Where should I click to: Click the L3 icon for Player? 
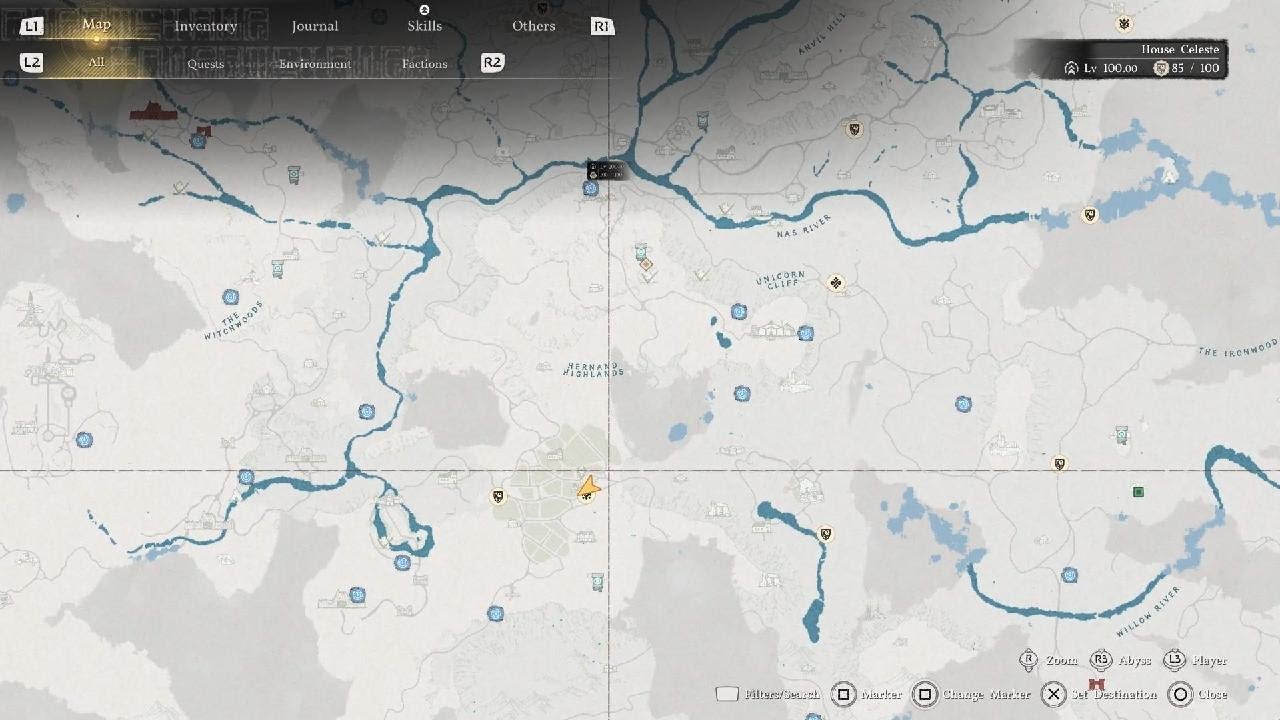pos(1174,660)
